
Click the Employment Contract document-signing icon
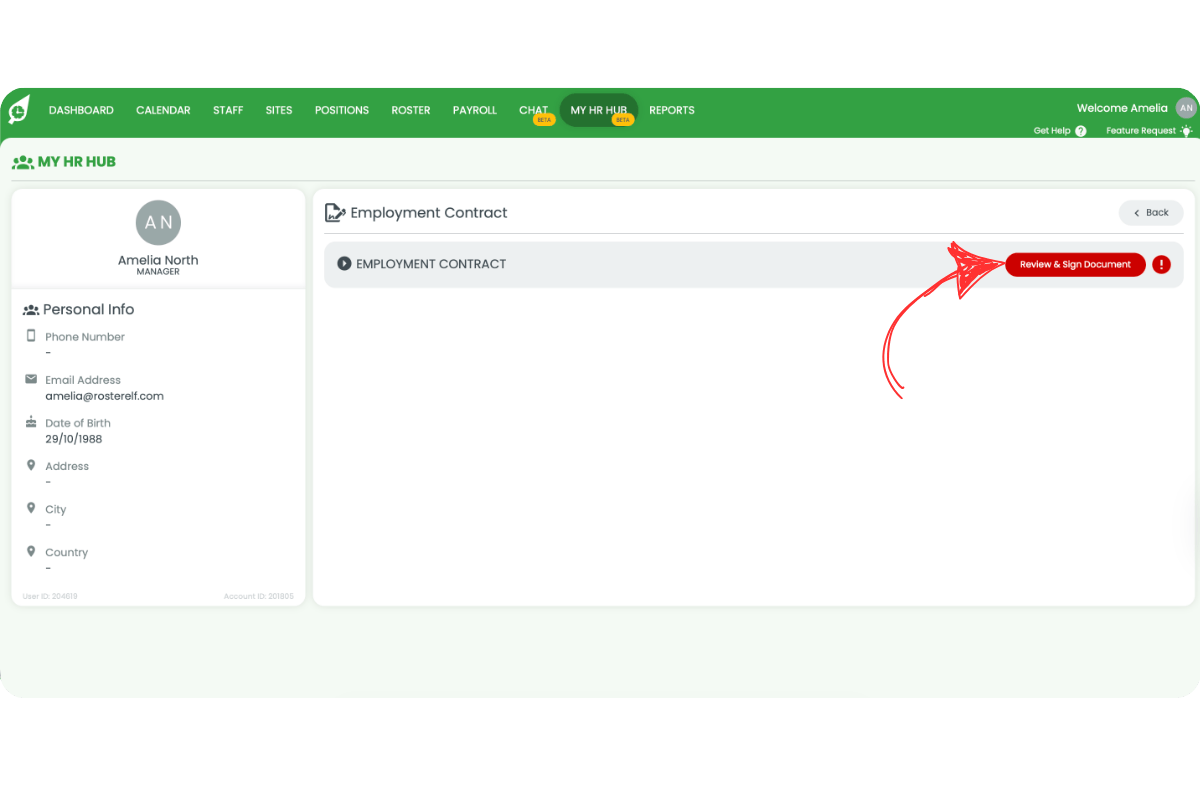334,212
